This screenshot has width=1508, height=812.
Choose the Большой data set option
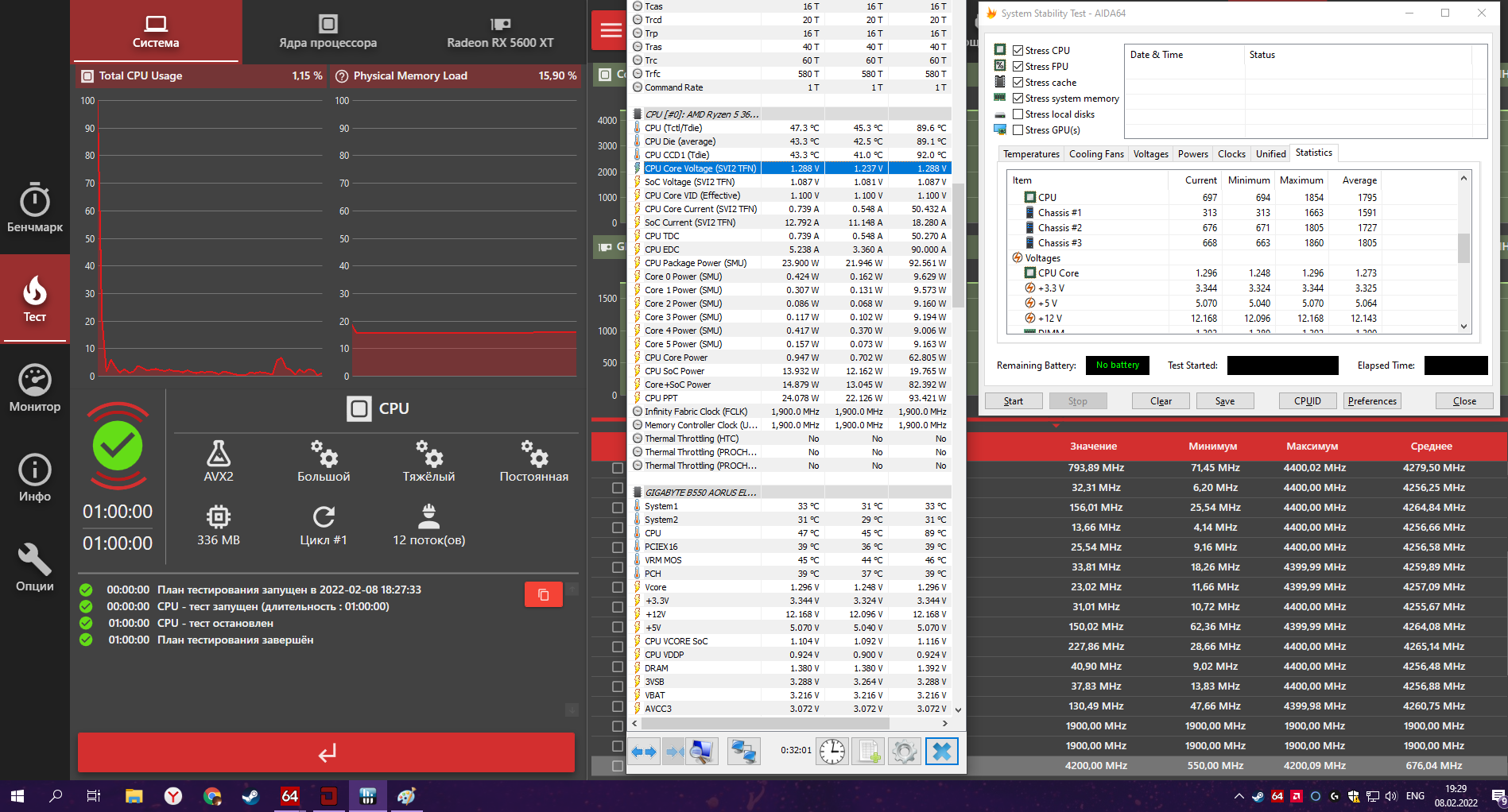point(324,461)
